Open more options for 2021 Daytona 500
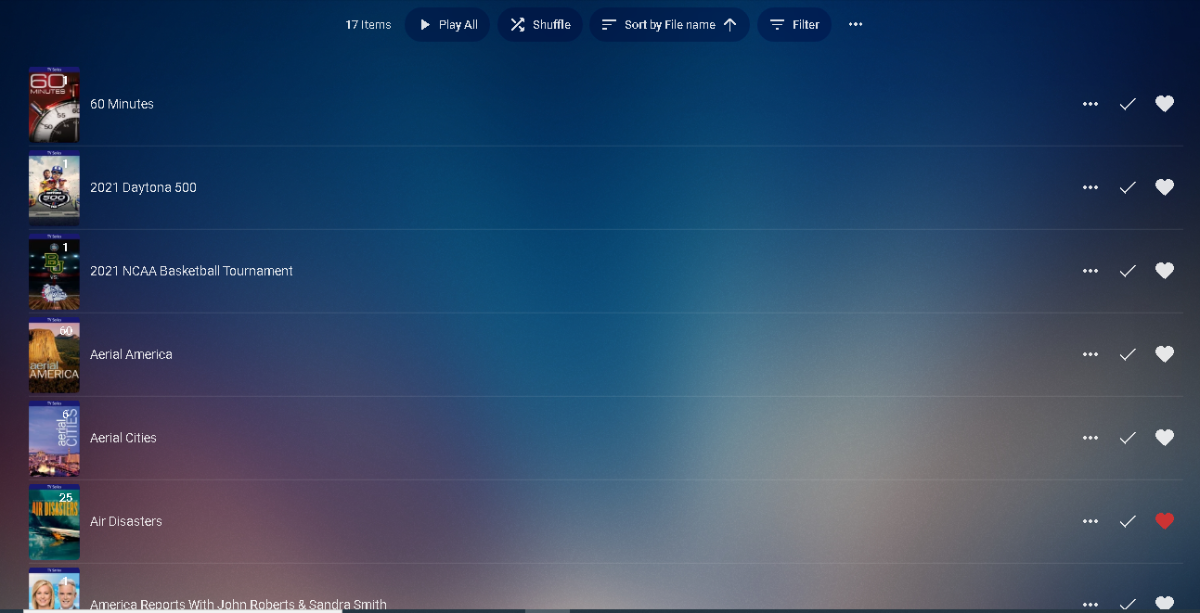The image size is (1200, 613). coord(1090,187)
